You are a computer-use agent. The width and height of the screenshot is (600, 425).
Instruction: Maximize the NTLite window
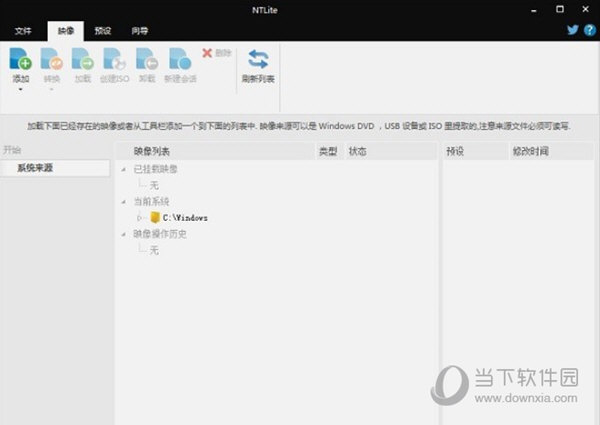[560, 9]
